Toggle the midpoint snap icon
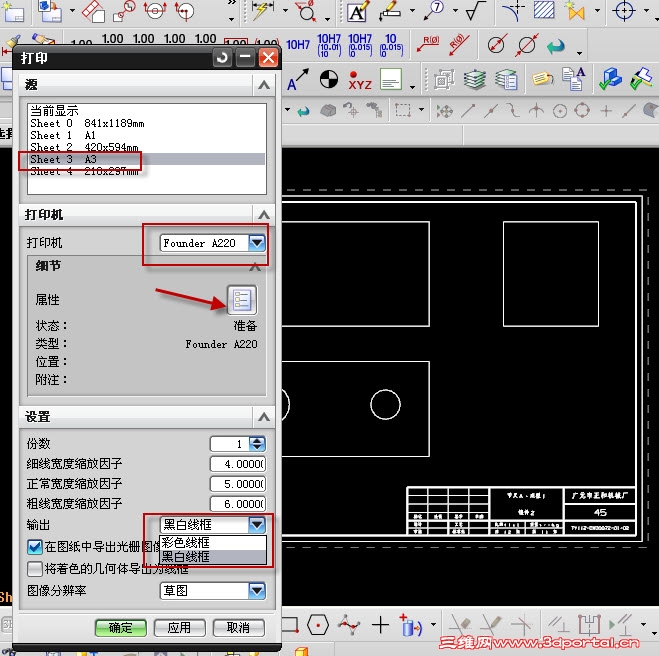This screenshot has height=656, width=659. 490,111
